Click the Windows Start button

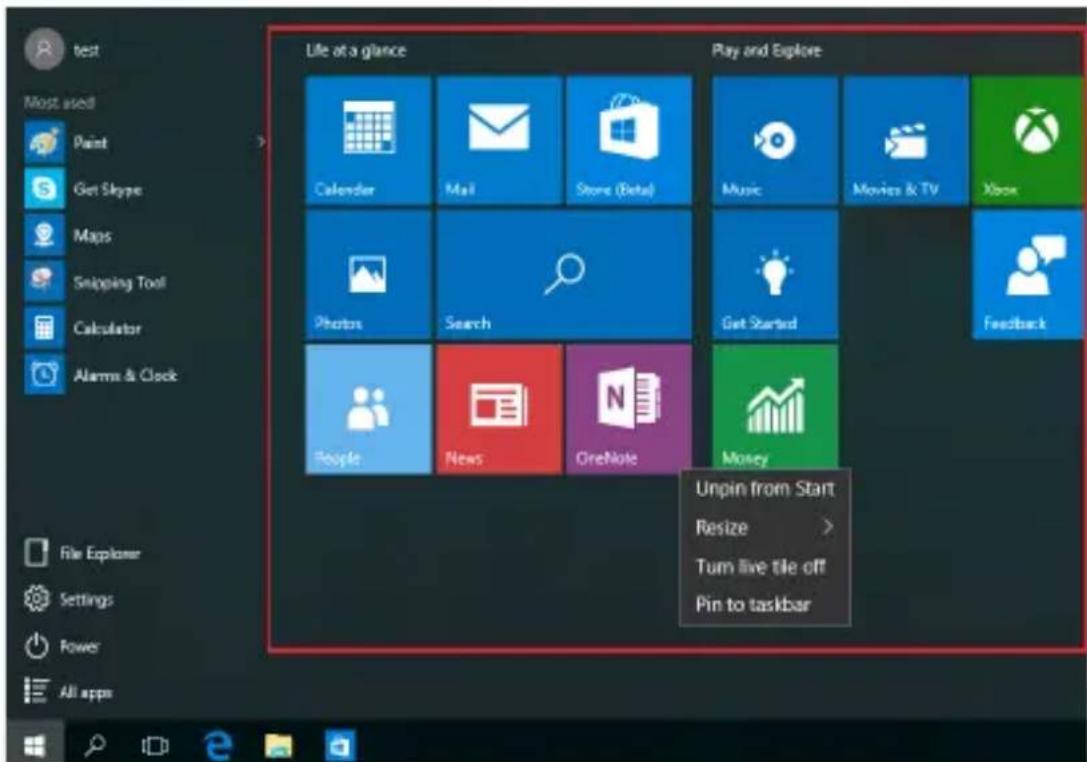(34, 745)
